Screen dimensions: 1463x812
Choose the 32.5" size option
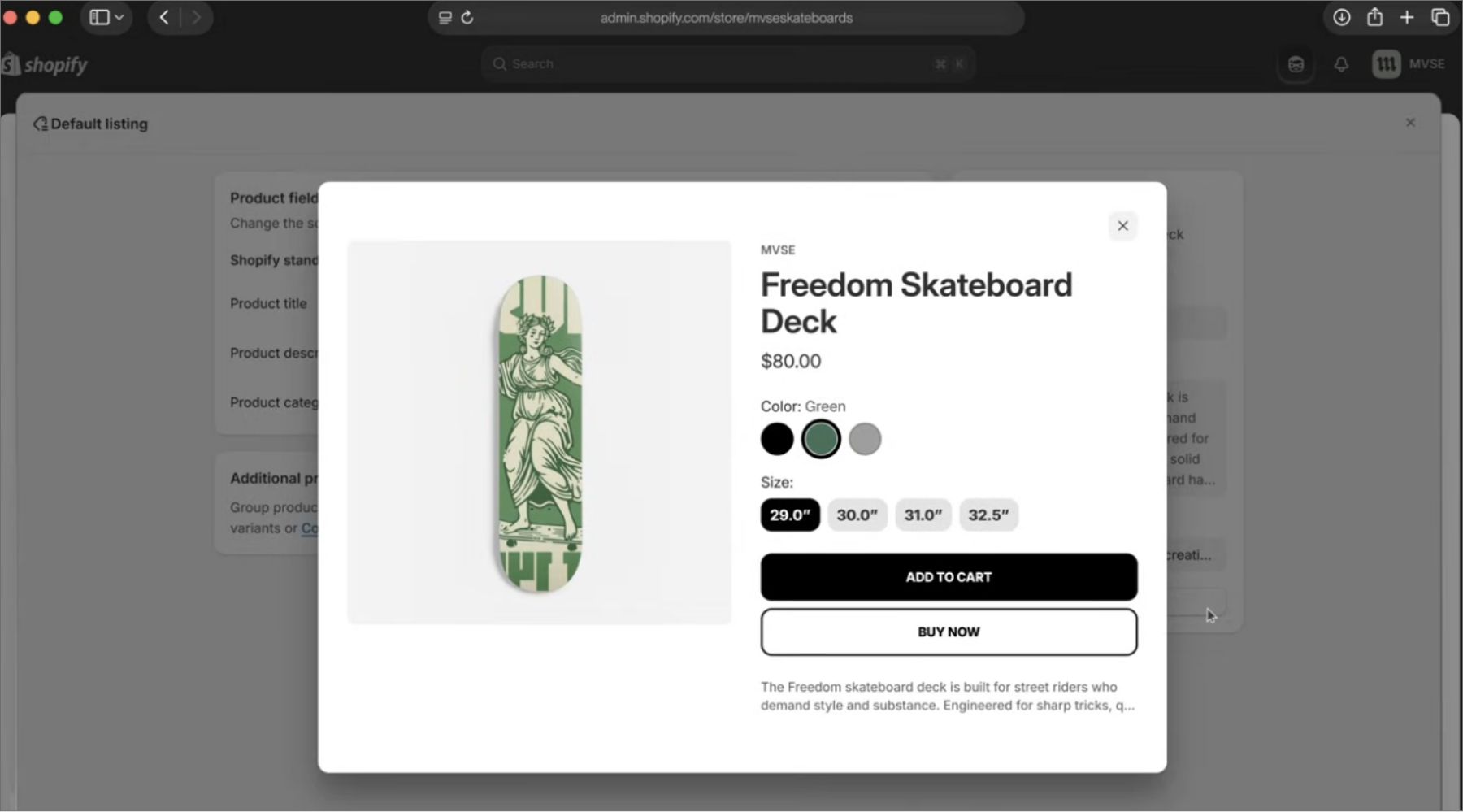(x=988, y=515)
